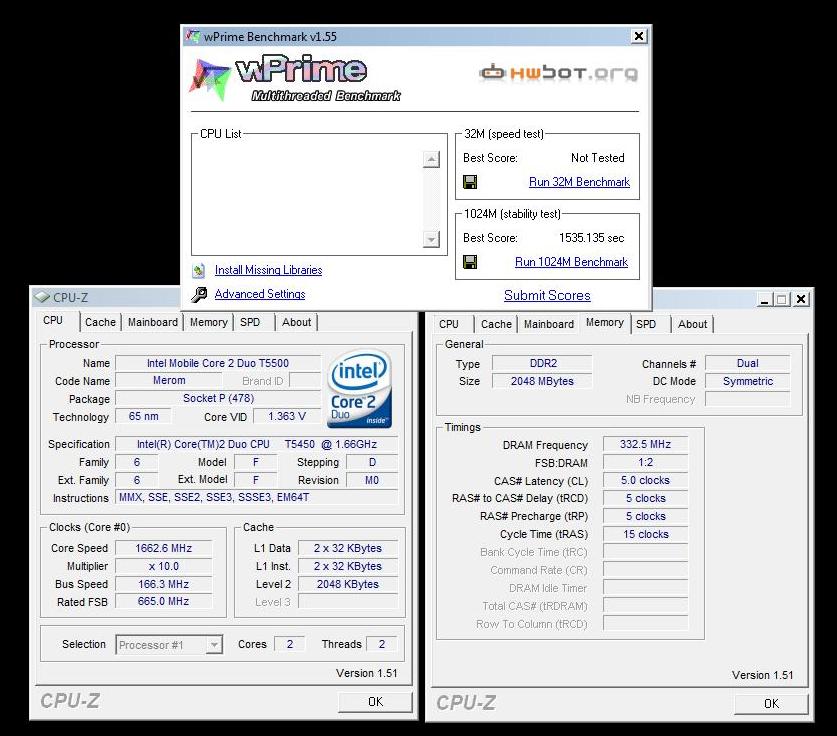Click the Core Speed value 1662.6 MHz

coord(163,548)
